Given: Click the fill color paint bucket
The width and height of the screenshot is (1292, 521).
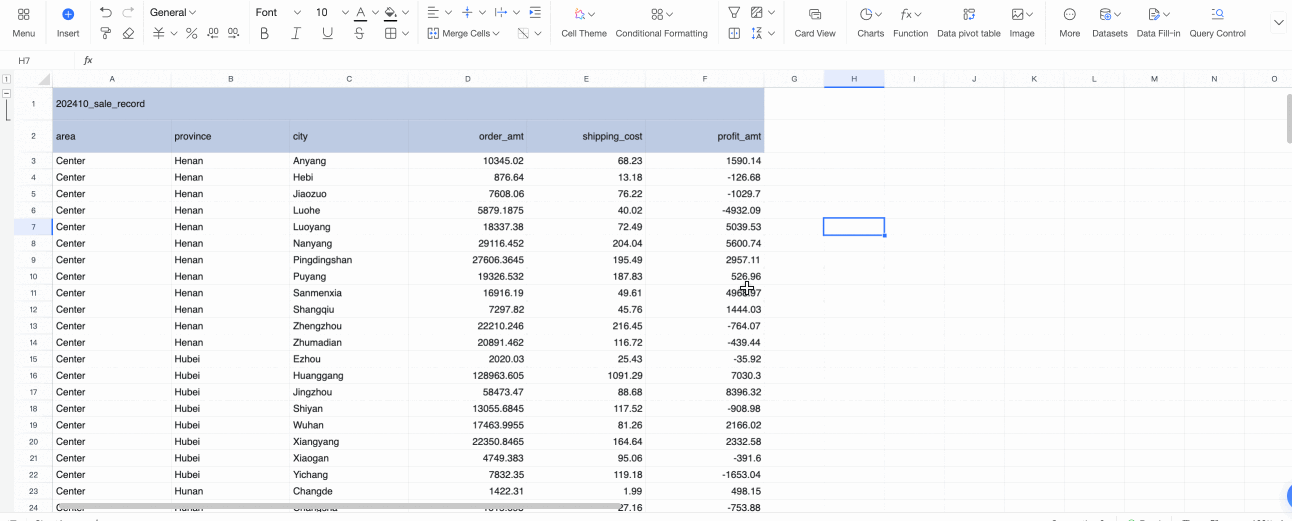Looking at the screenshot, I should pos(390,13).
